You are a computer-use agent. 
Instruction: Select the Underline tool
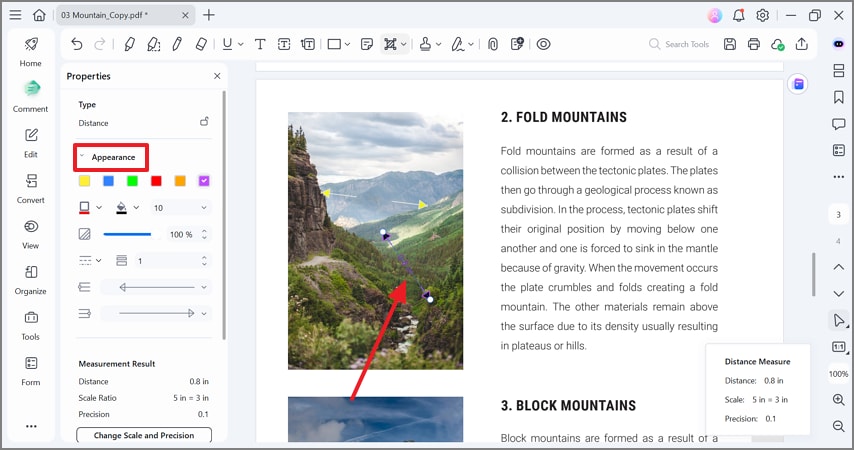point(227,44)
